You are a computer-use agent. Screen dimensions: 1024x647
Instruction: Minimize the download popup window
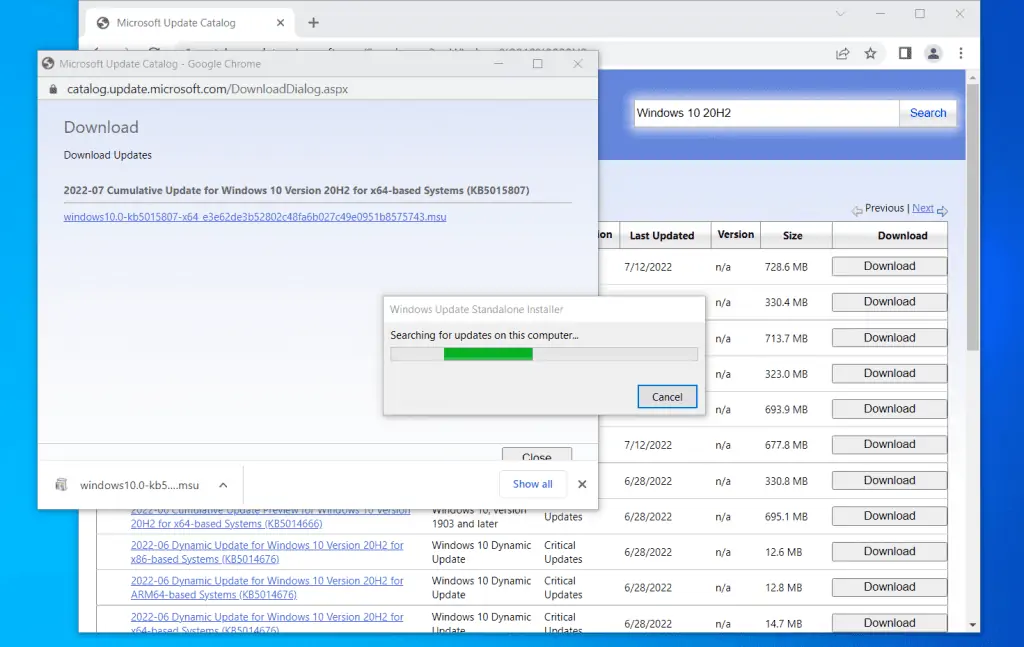498,64
